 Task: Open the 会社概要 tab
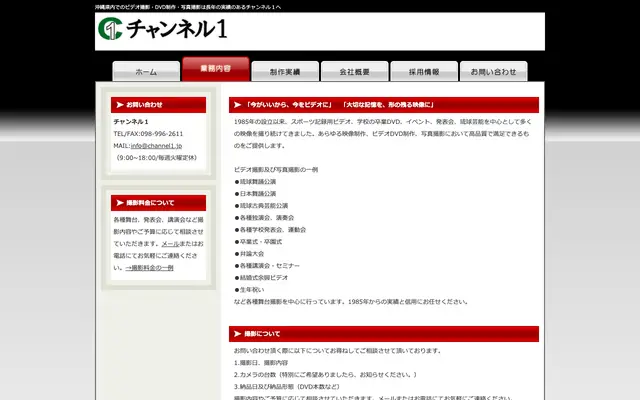(354, 71)
